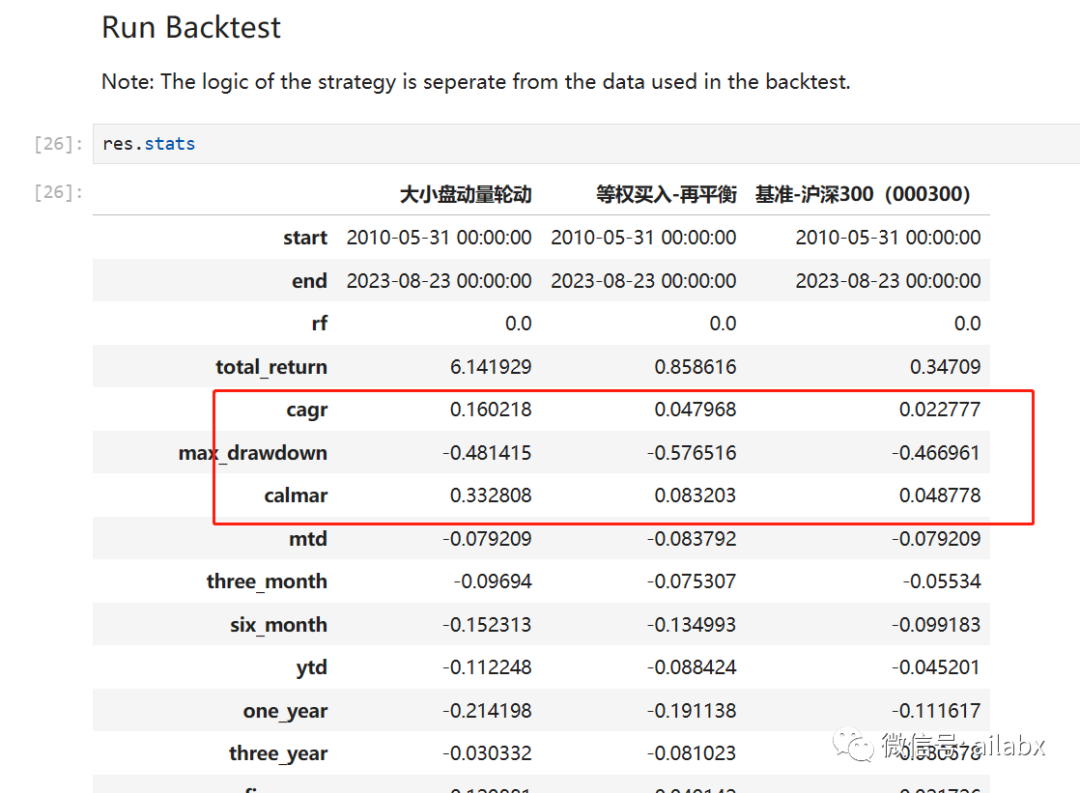Click the 'total_return' row label
1080x793 pixels.
pyautogui.click(x=271, y=367)
